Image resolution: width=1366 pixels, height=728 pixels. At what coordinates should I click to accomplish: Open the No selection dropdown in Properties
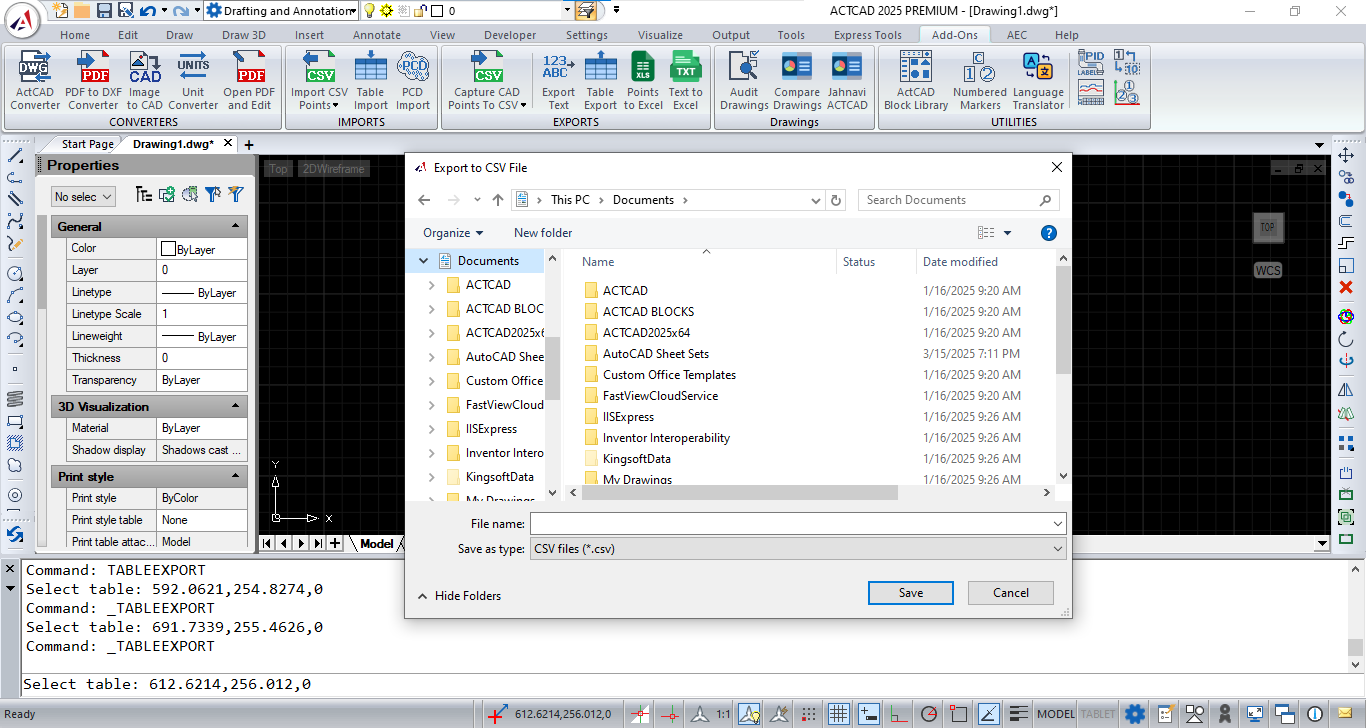[x=84, y=197]
